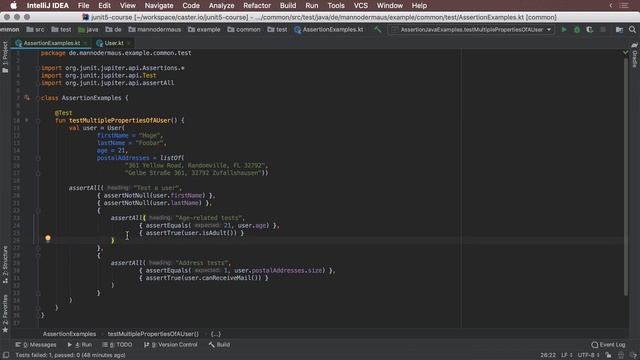Image resolution: width=640 pixels, height=360 pixels.
Task: Click the src breadcrumb folder
Action: pos(36,29)
